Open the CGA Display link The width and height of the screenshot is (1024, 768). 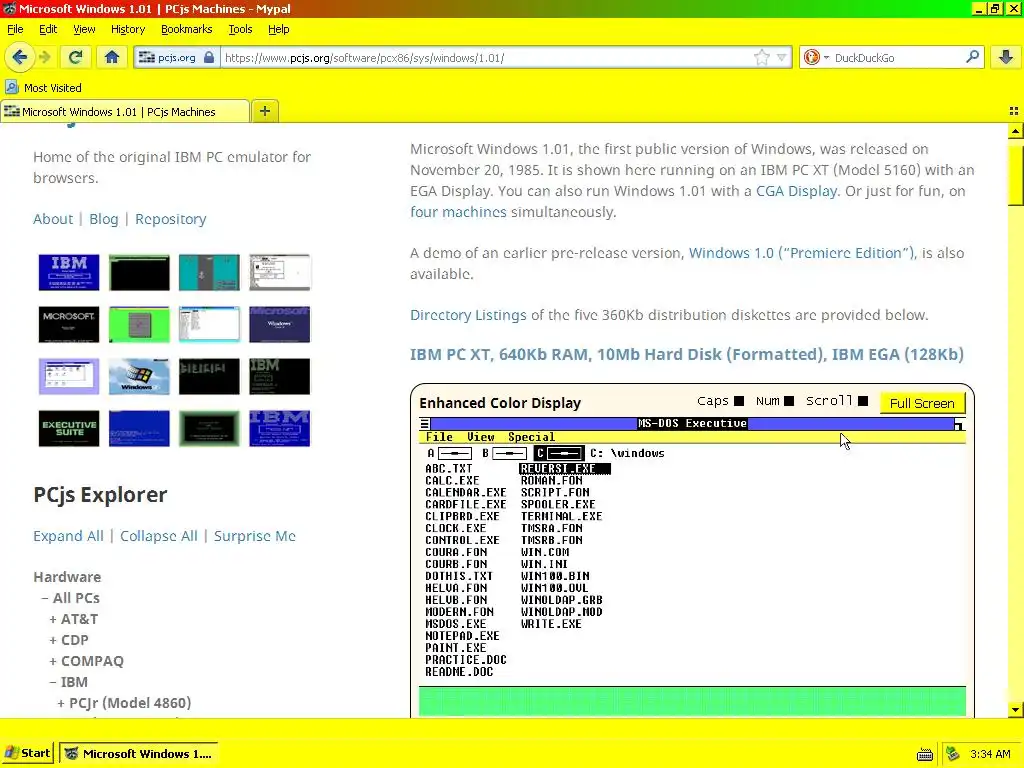[x=796, y=191]
